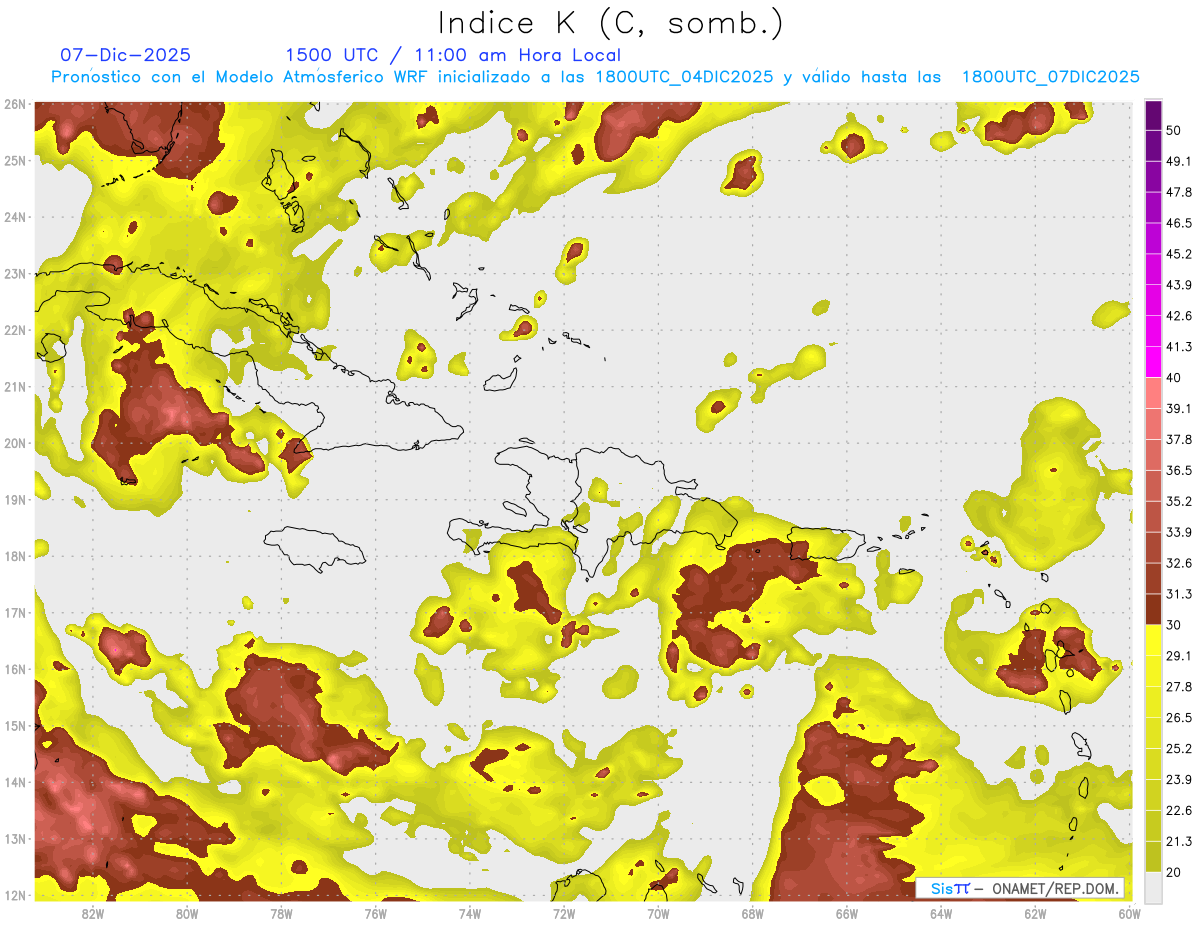
Task: Click the longitude label "64W"
Action: pos(941,913)
